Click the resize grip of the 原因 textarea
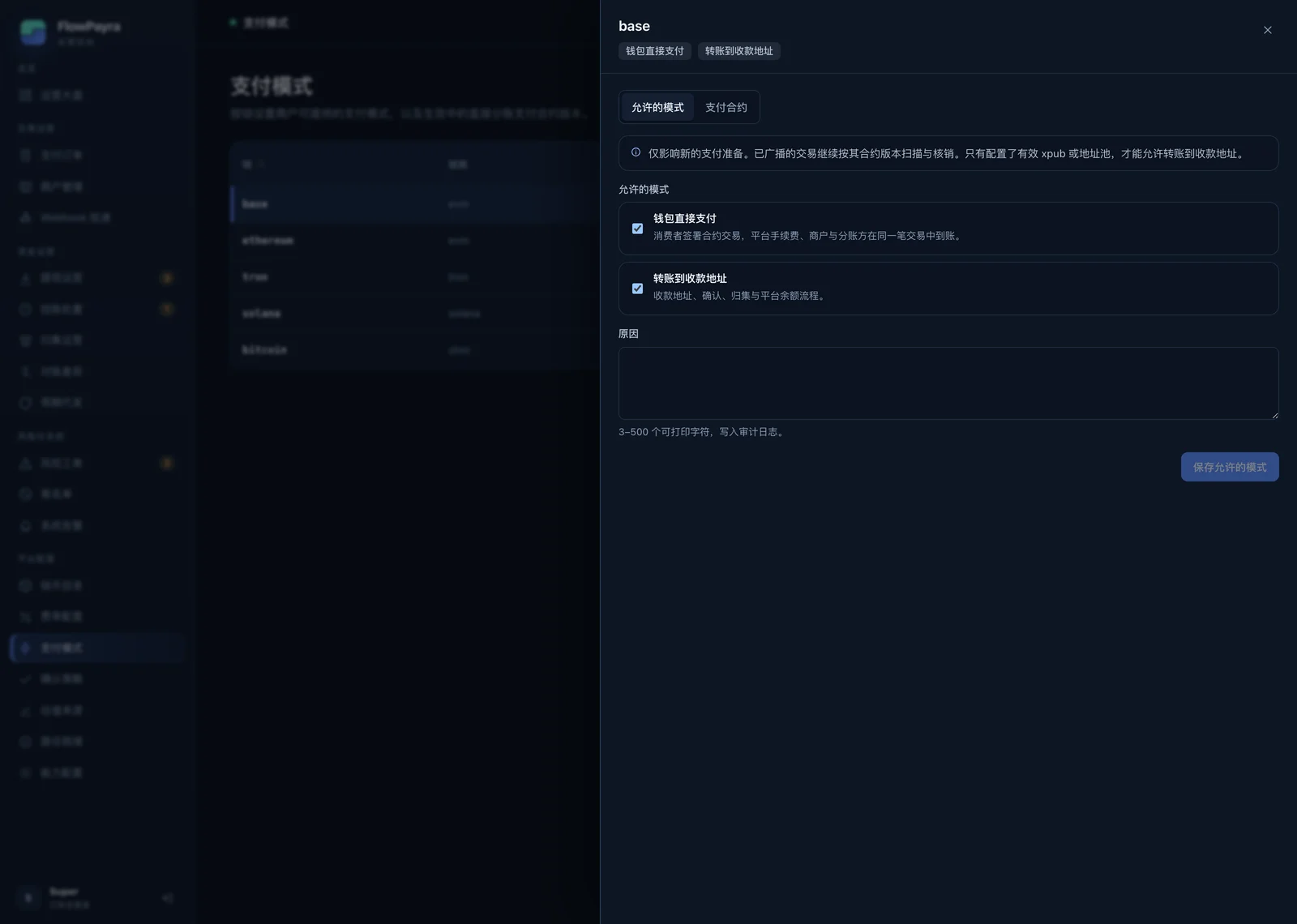This screenshot has height=924, width=1297. coord(1274,415)
